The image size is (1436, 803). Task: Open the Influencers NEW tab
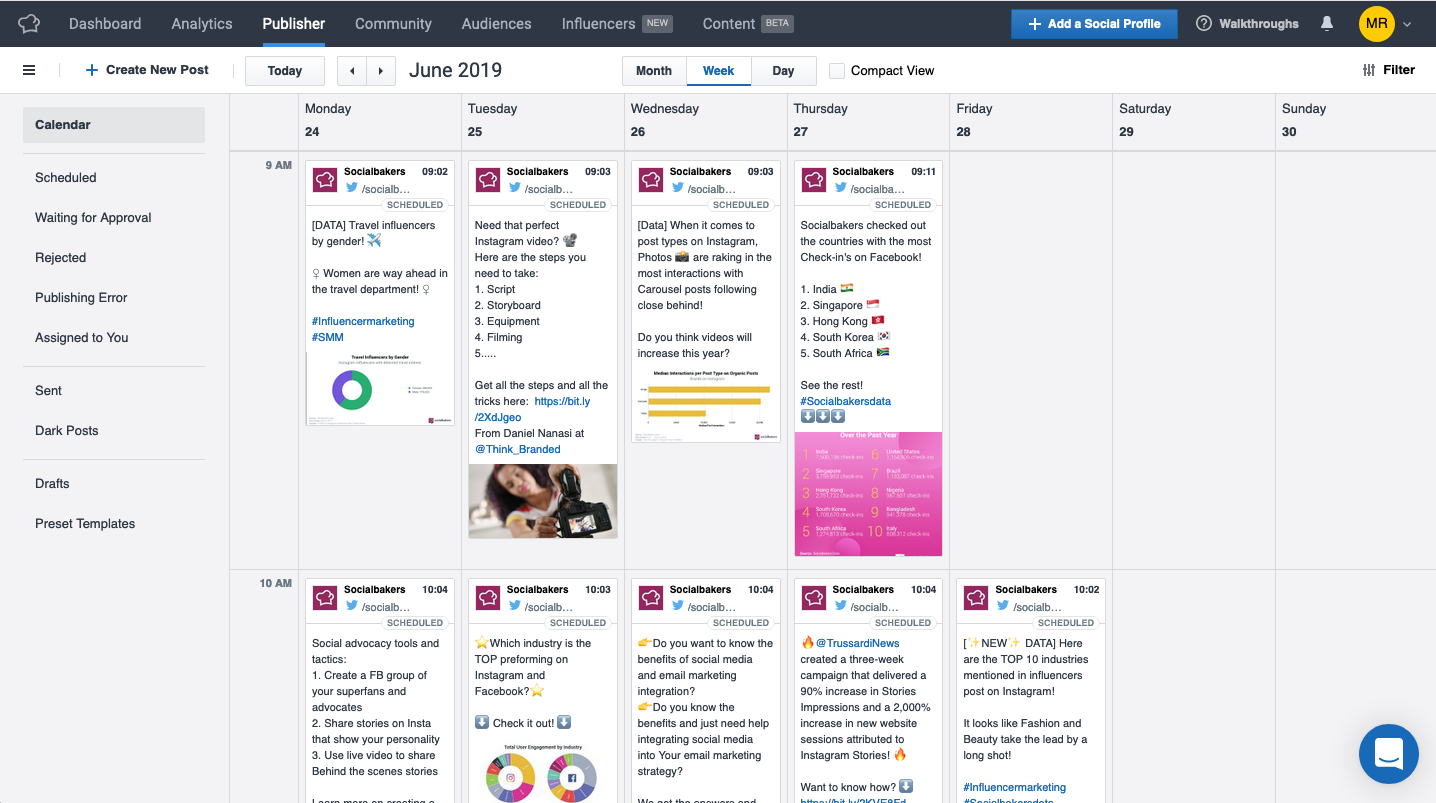[616, 23]
